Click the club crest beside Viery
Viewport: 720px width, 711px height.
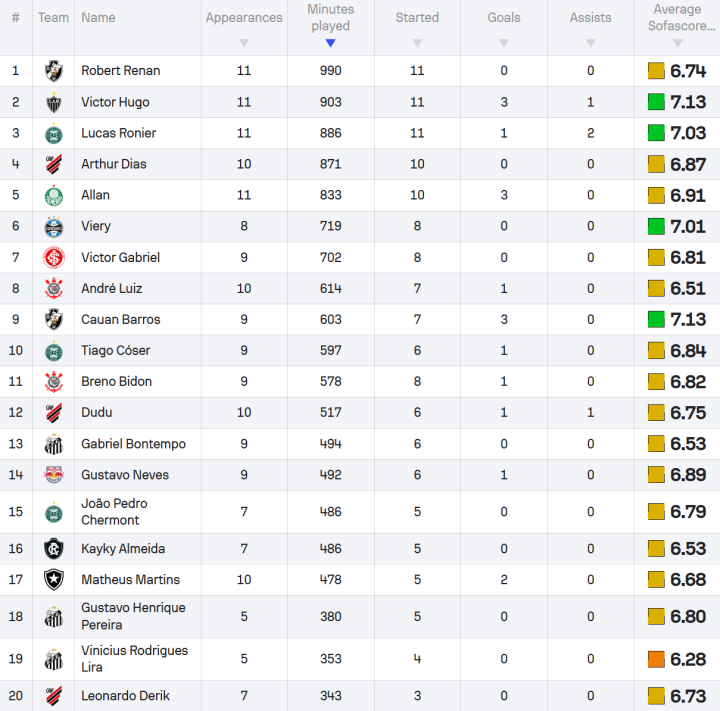click(53, 227)
